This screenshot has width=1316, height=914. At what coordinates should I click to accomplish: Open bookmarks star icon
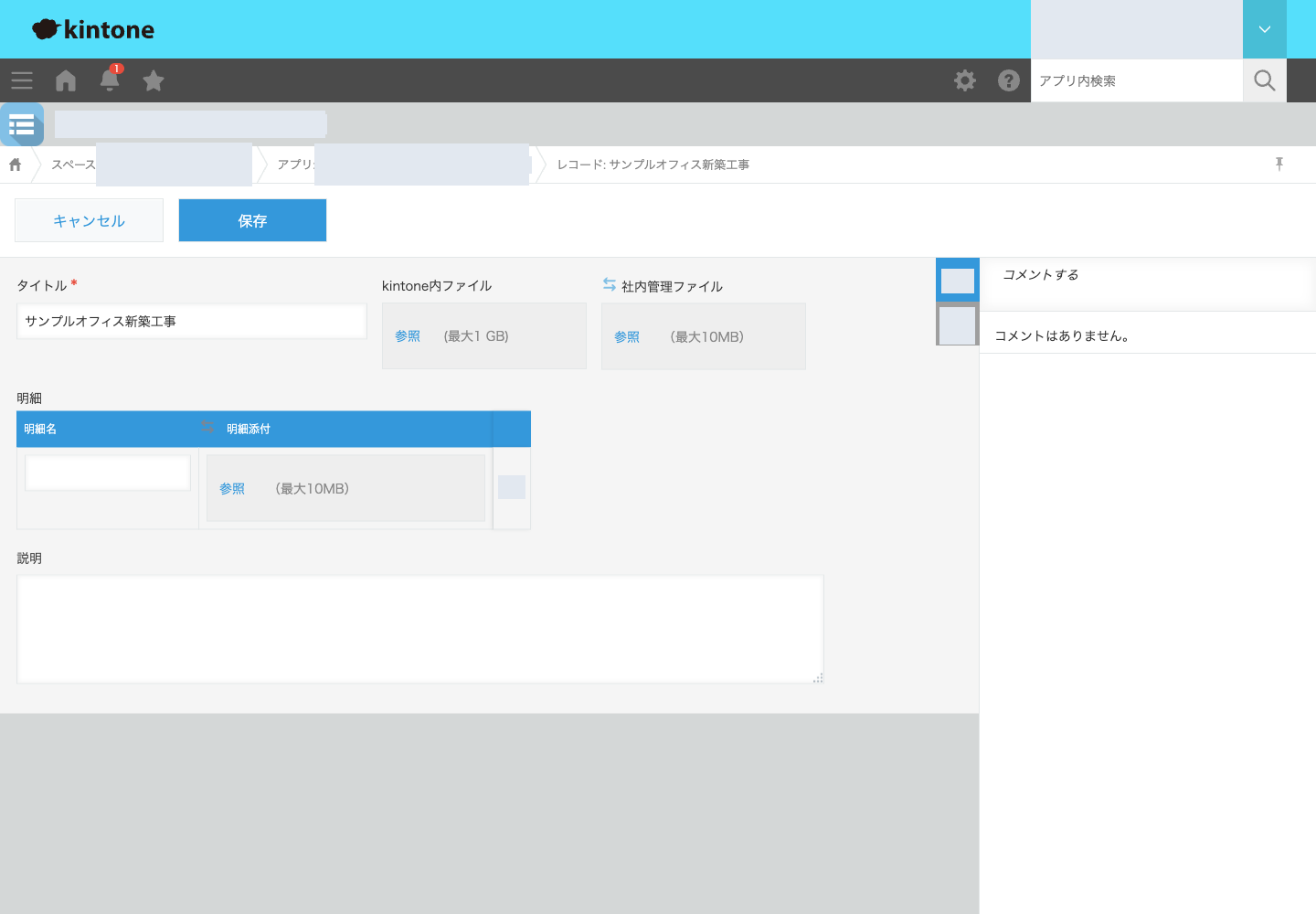[154, 80]
